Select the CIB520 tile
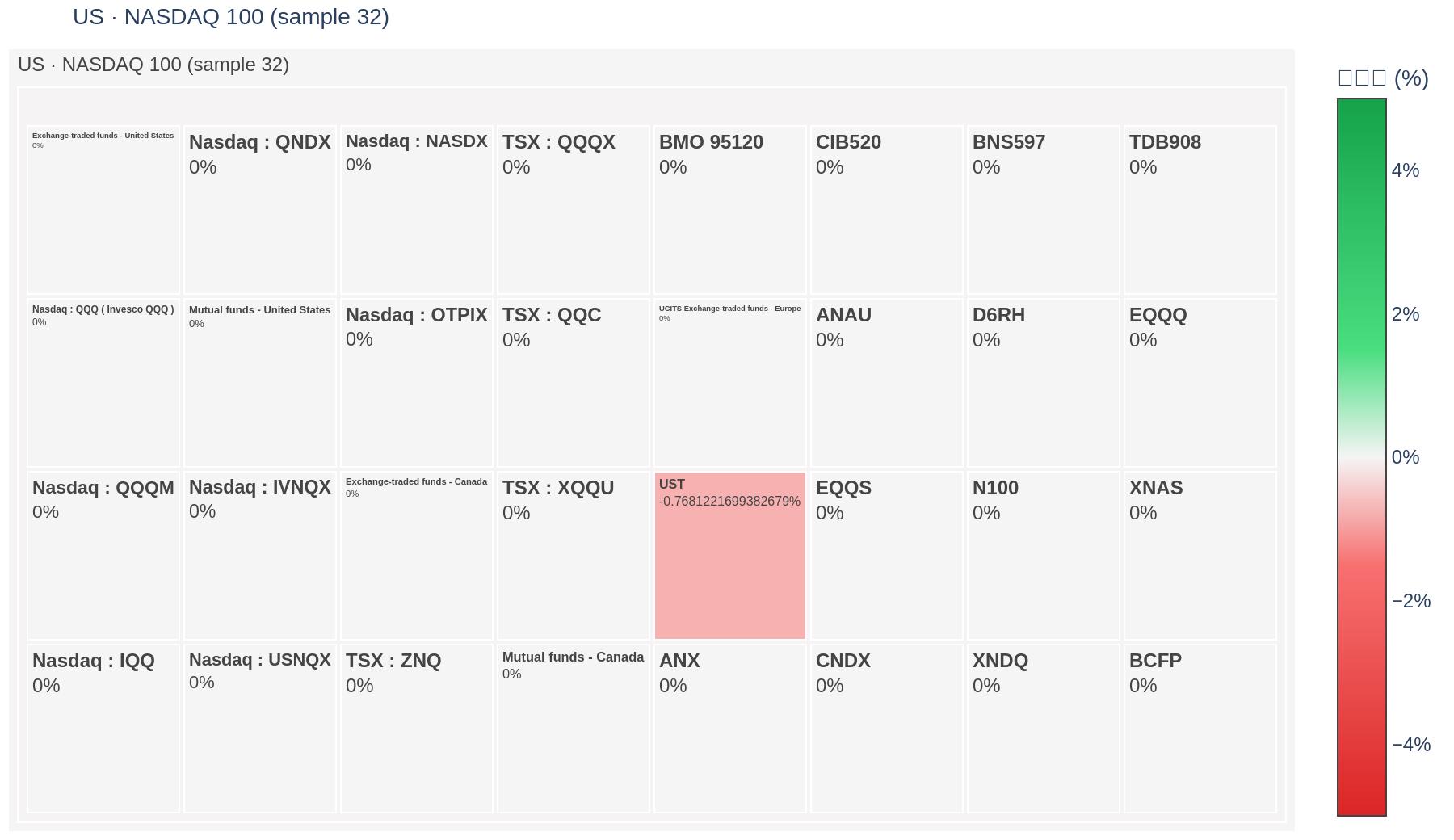 coord(887,210)
